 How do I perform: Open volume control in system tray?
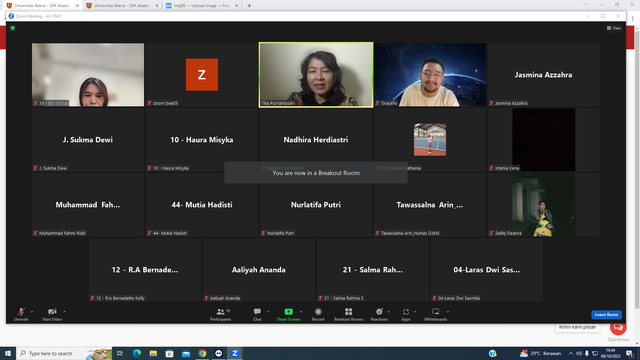pos(579,353)
